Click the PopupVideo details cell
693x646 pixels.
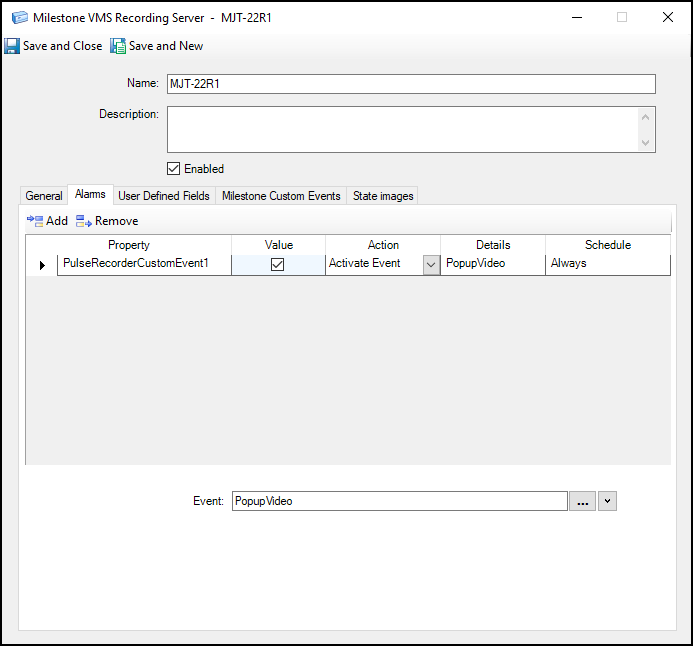[x=493, y=265]
